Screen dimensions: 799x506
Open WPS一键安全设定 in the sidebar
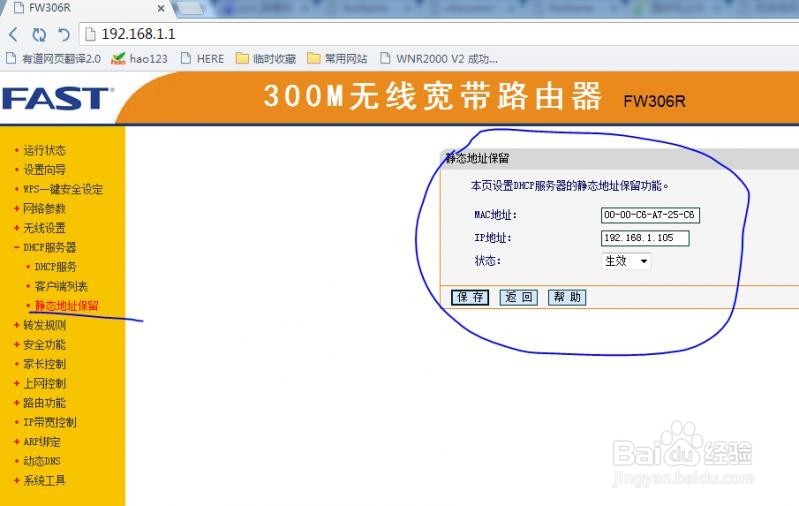coord(63,189)
